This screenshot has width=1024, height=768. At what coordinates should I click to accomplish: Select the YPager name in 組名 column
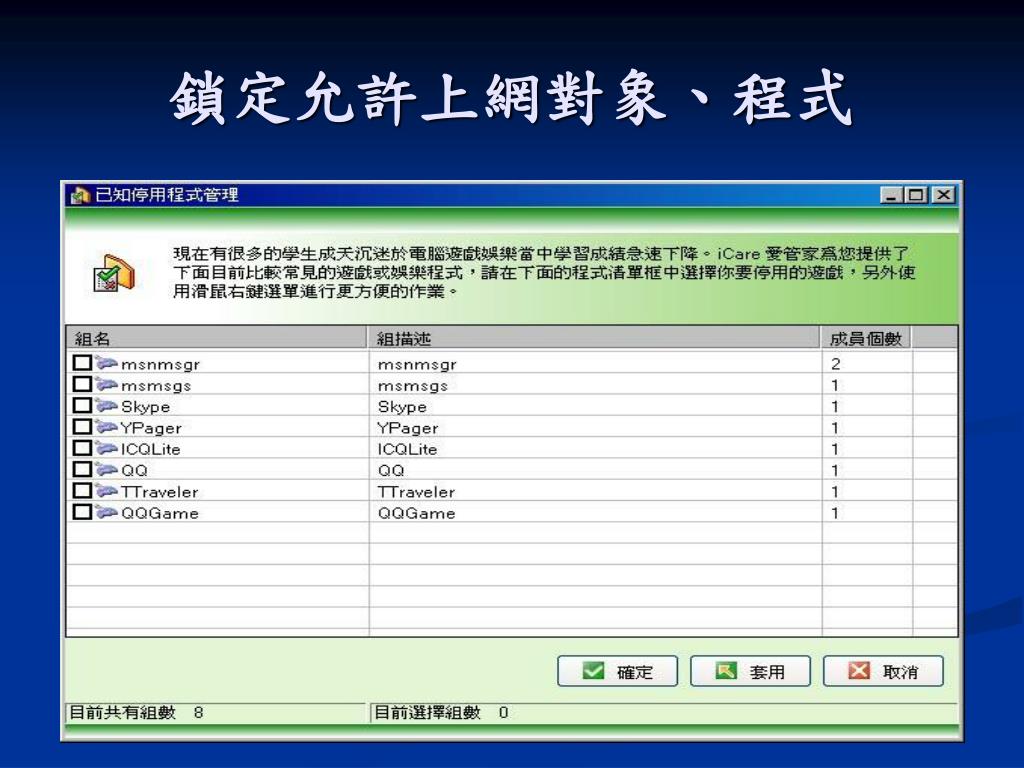pos(151,428)
